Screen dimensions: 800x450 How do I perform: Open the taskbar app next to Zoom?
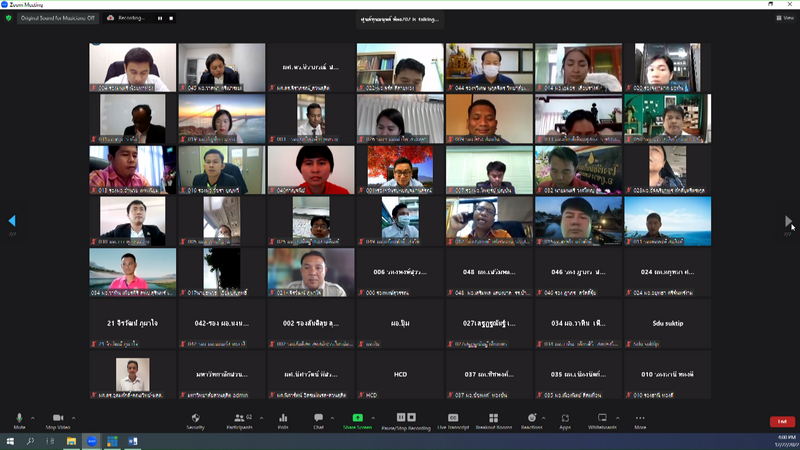coord(112,441)
